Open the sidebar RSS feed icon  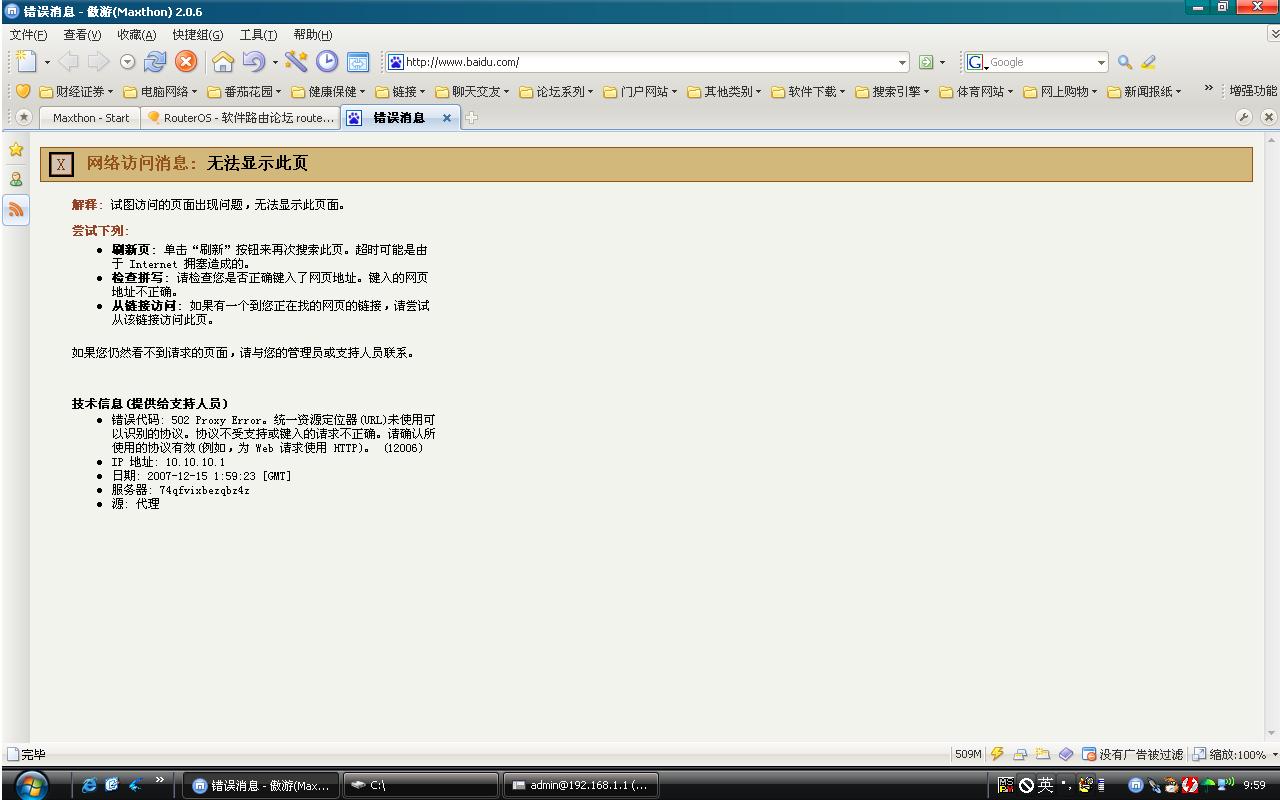pyautogui.click(x=16, y=209)
